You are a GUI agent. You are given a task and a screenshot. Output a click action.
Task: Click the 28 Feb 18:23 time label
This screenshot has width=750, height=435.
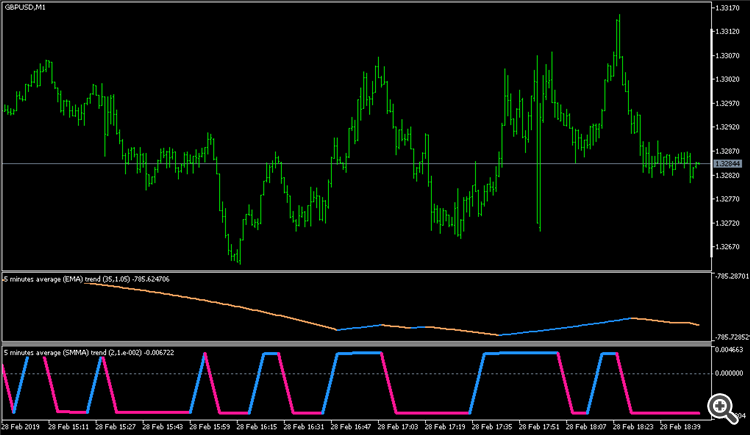pos(634,426)
